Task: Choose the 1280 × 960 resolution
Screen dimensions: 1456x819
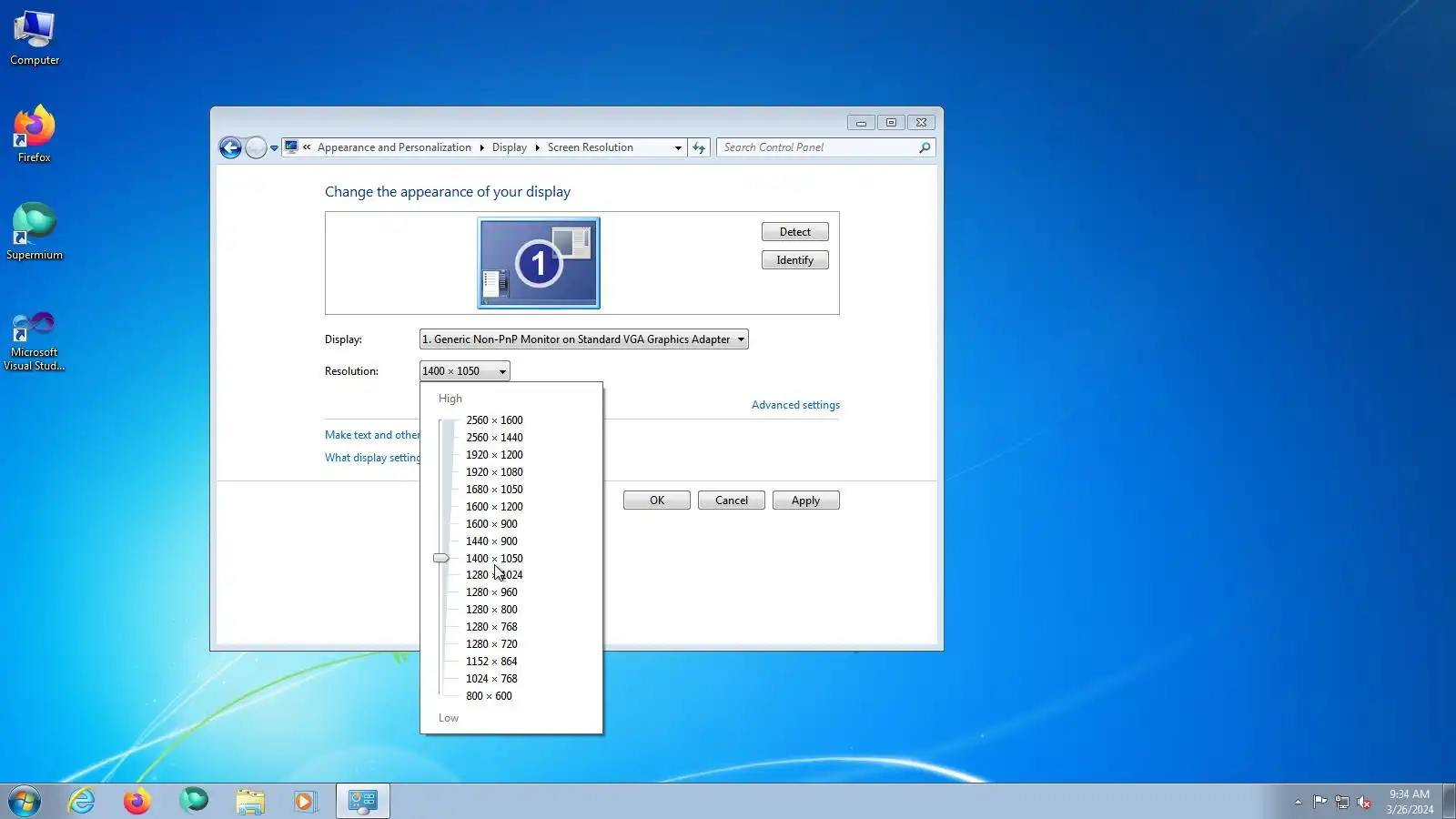Action: pos(491,592)
